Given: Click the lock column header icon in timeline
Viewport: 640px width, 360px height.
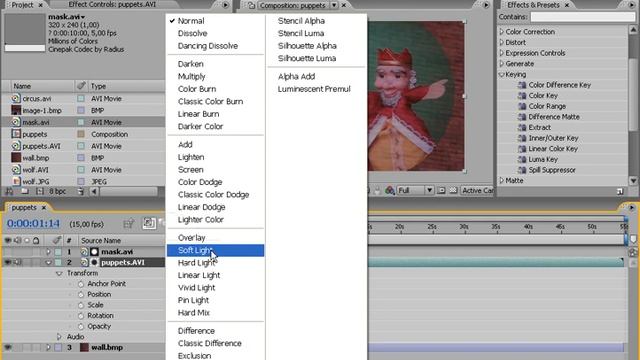Looking at the screenshot, I should click(36, 240).
